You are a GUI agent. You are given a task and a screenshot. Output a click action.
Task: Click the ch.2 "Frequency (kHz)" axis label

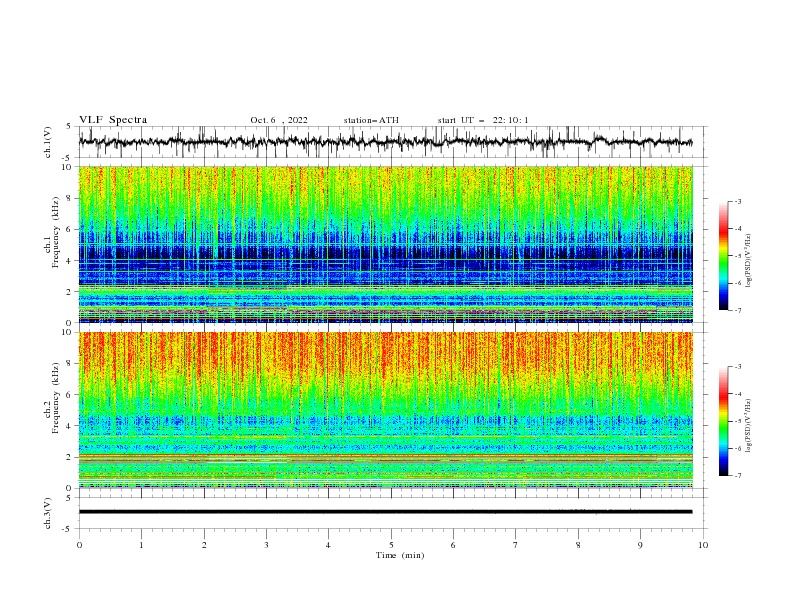click(x=56, y=398)
